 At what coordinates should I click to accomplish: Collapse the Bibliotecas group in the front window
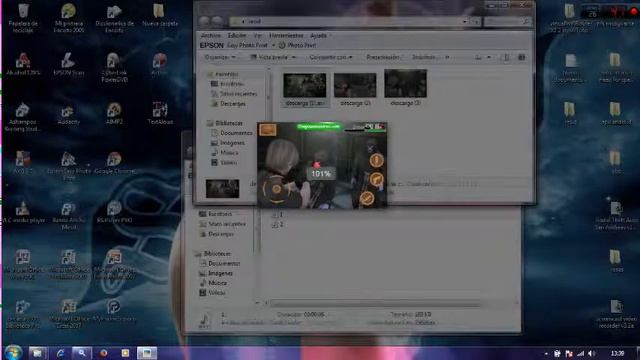[x=225, y=123]
